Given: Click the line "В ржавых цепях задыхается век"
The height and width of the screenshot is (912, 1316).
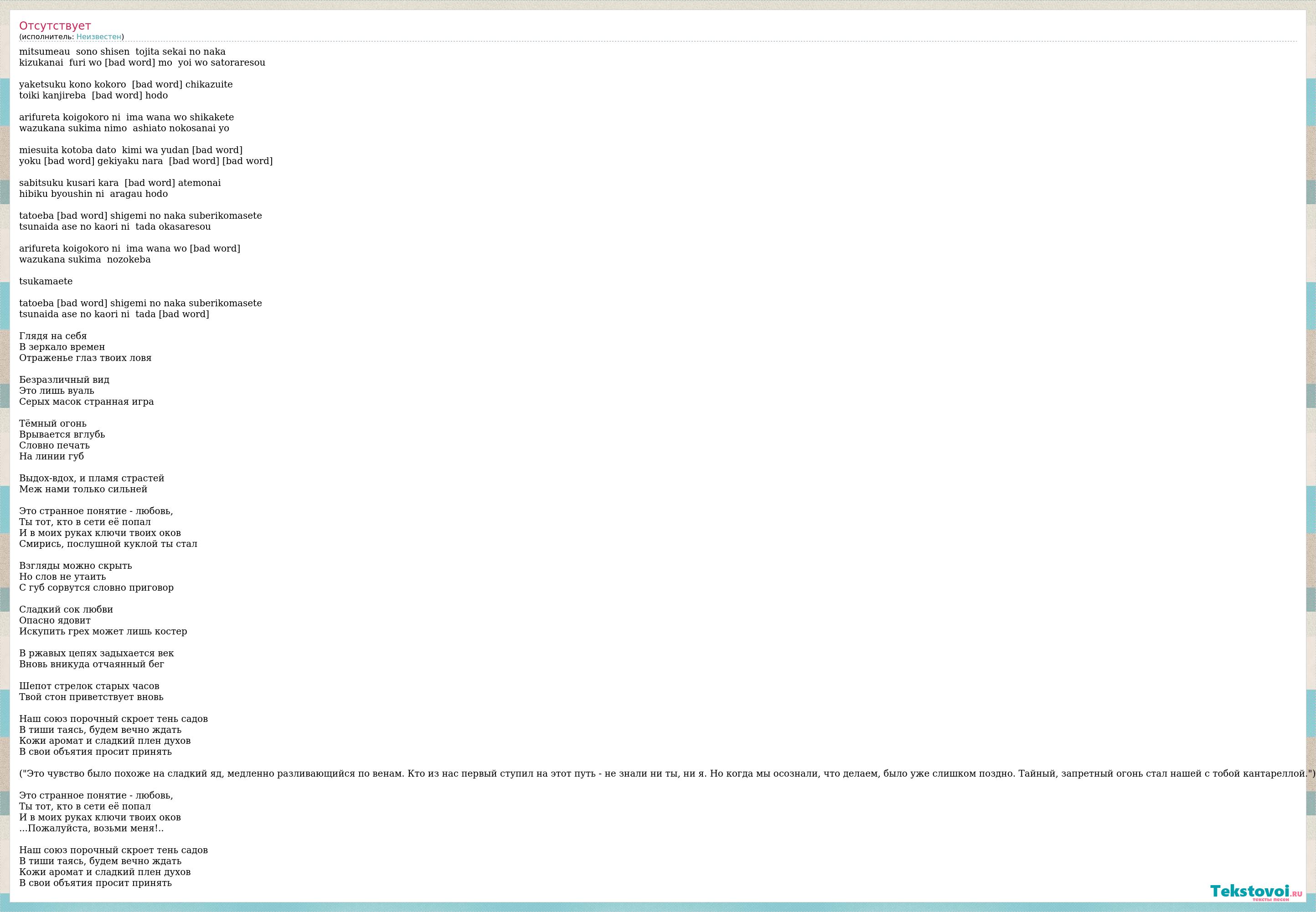Looking at the screenshot, I should coord(97,654).
